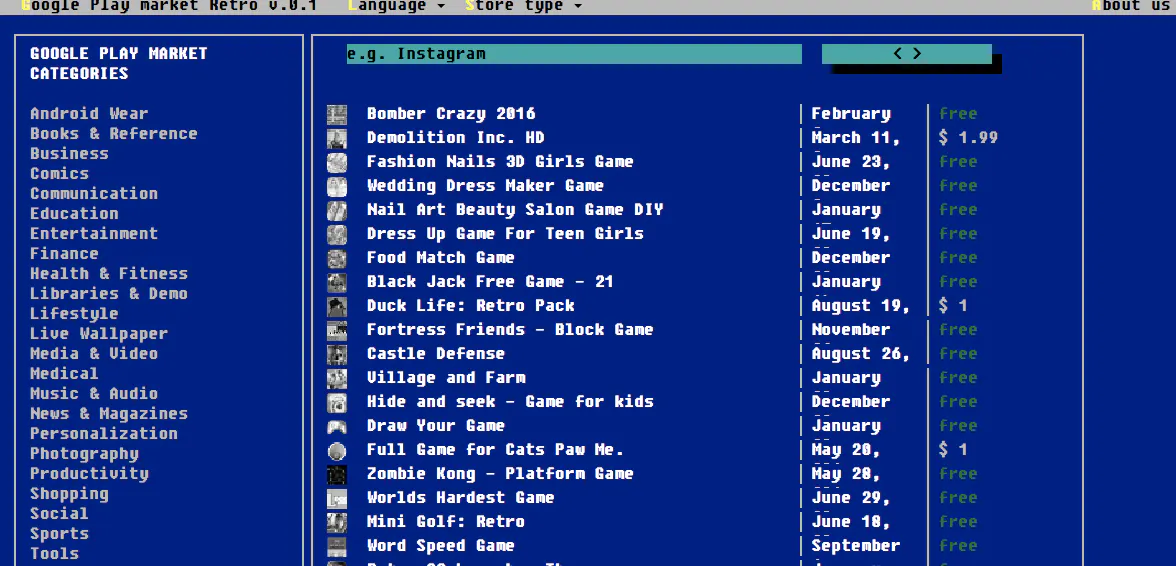
Task: Select the Duck Life: Retro Pack title
Action: 470,306
